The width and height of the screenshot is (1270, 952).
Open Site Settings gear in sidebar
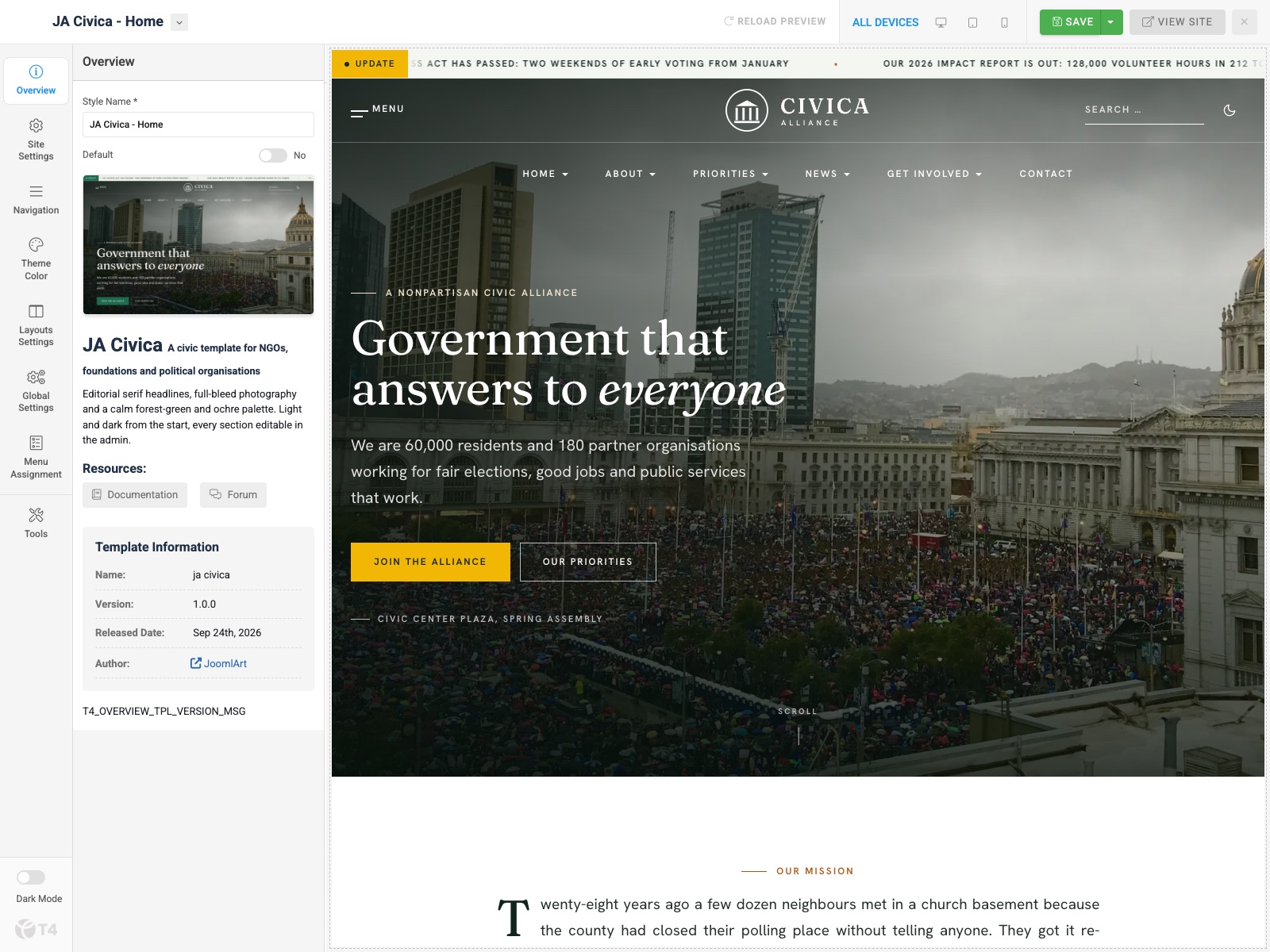tap(36, 139)
